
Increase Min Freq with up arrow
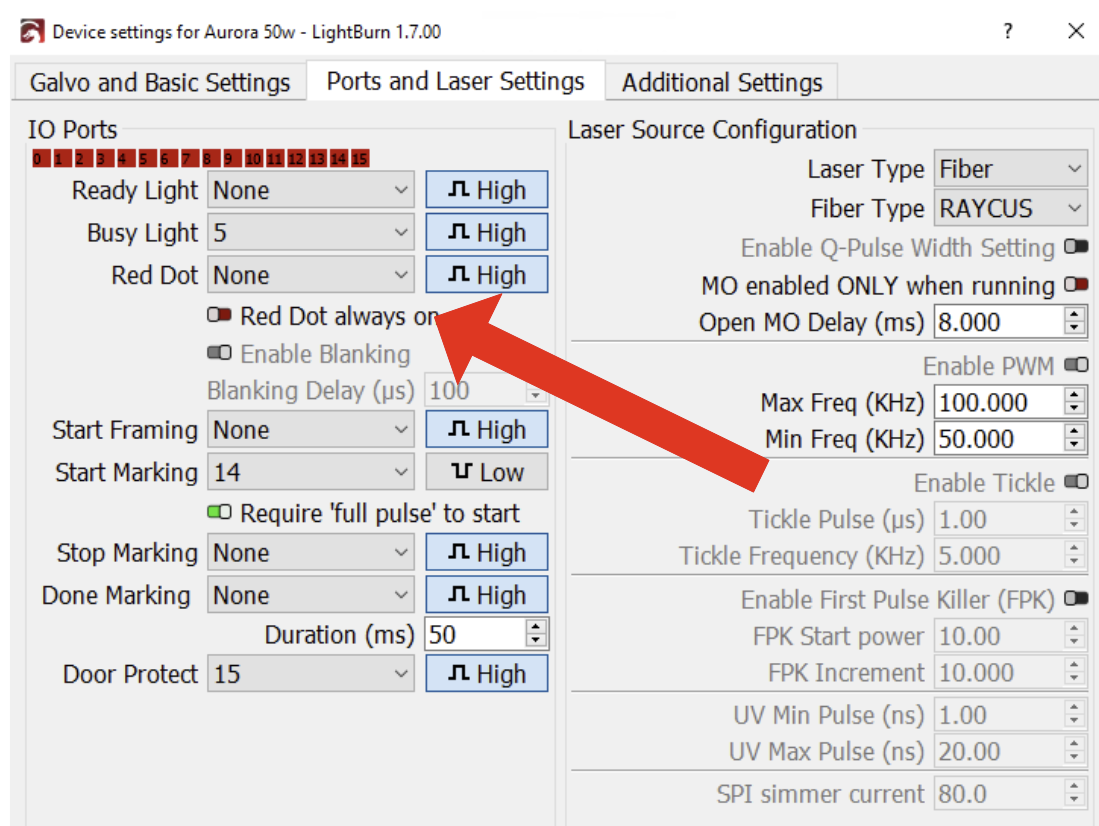pos(1074,431)
